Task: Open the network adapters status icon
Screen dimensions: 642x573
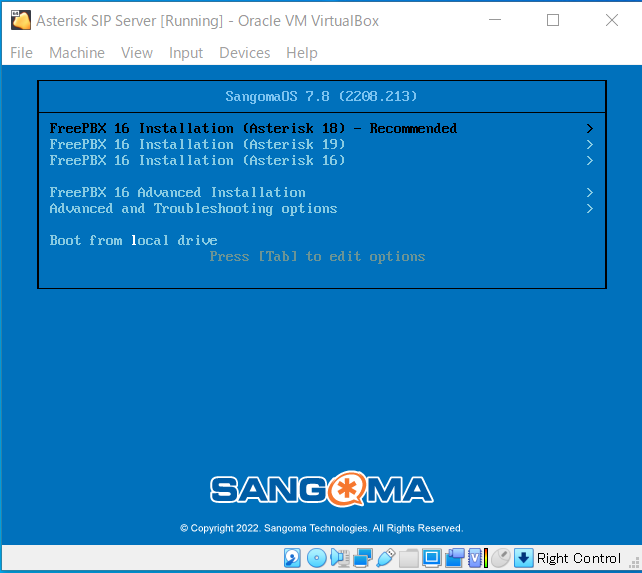Action: click(363, 558)
